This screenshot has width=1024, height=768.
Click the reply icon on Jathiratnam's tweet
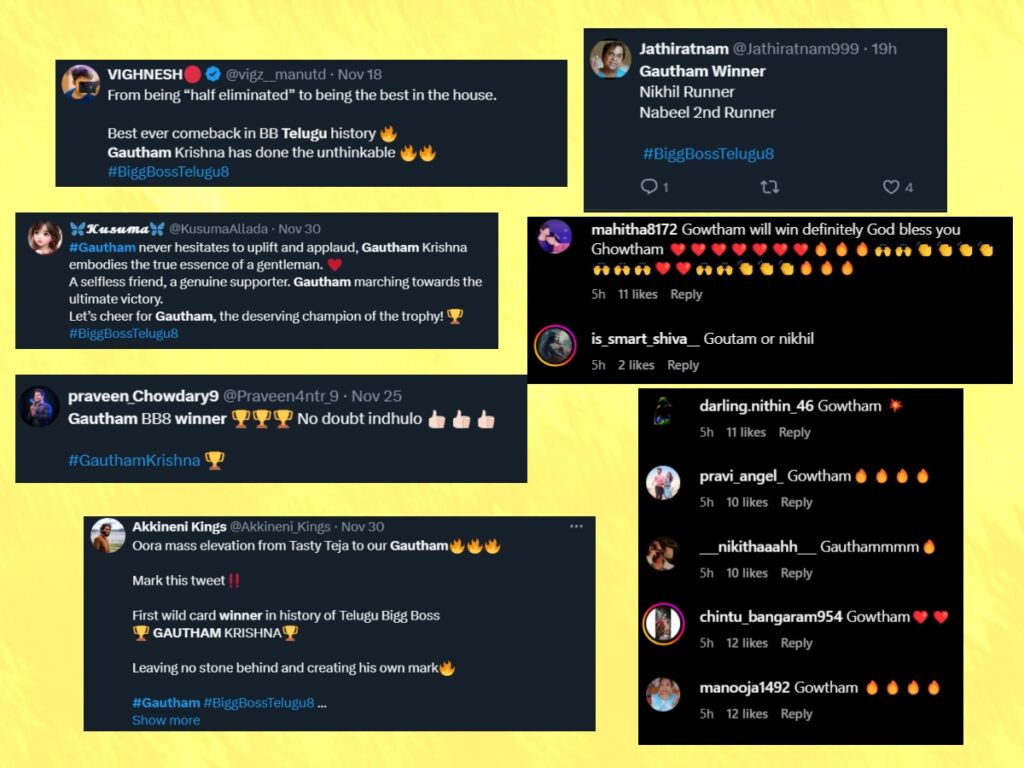tap(648, 187)
